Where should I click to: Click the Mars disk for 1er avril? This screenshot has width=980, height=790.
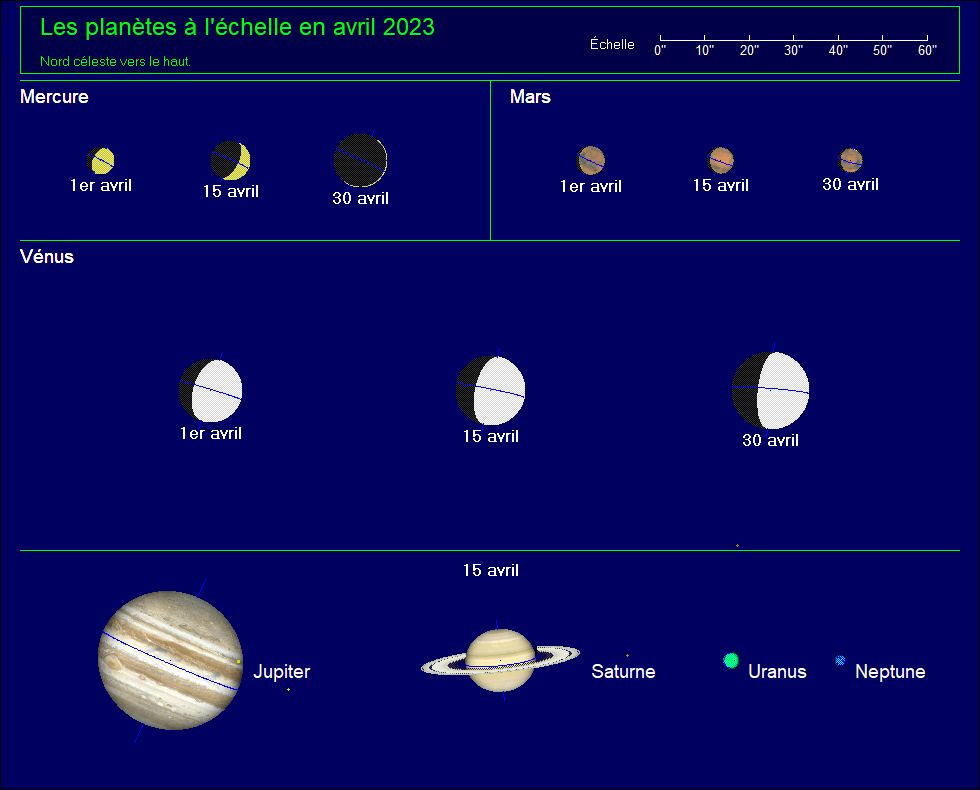pos(591,161)
